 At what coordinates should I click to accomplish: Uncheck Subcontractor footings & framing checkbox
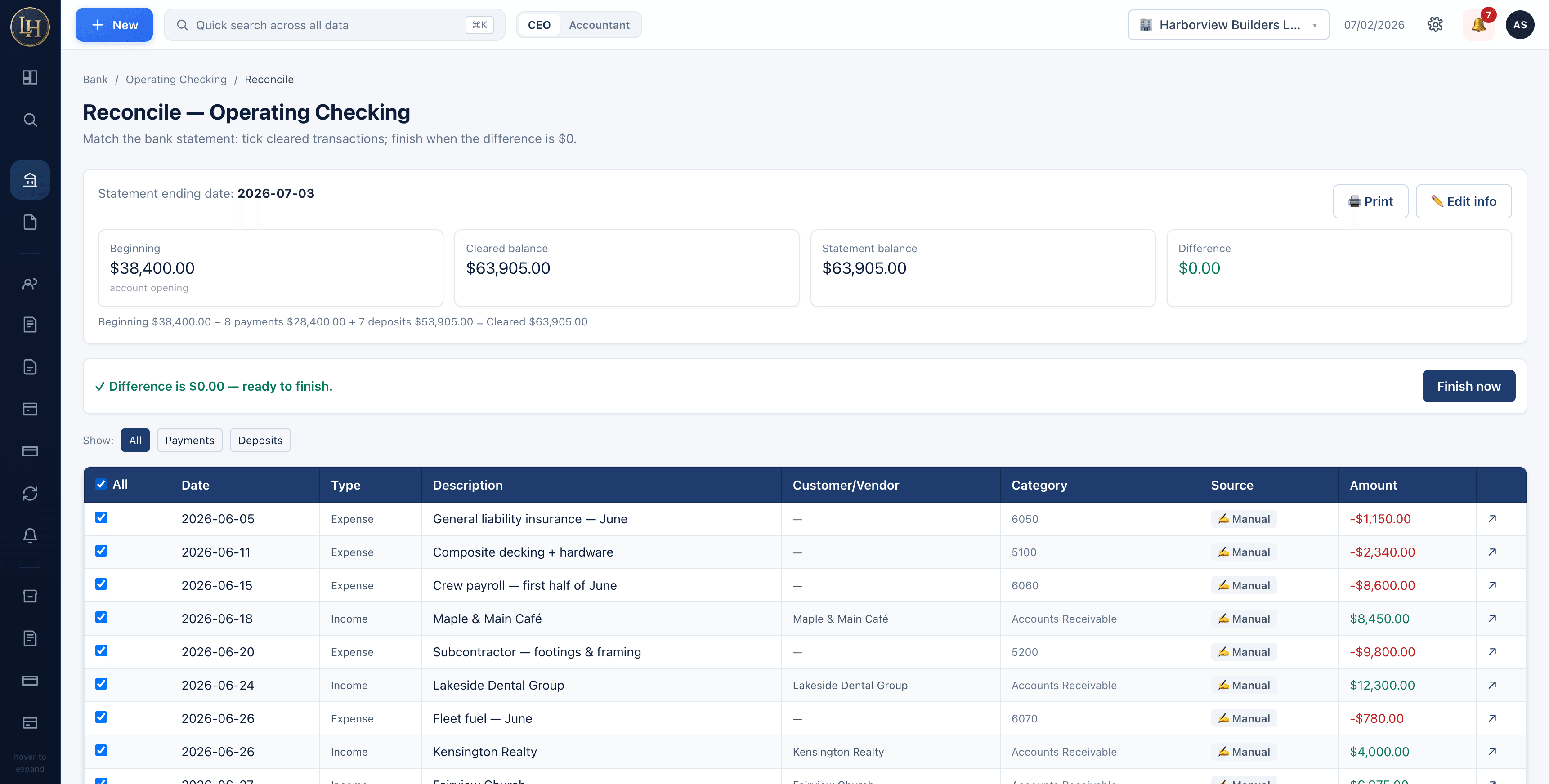click(x=101, y=650)
